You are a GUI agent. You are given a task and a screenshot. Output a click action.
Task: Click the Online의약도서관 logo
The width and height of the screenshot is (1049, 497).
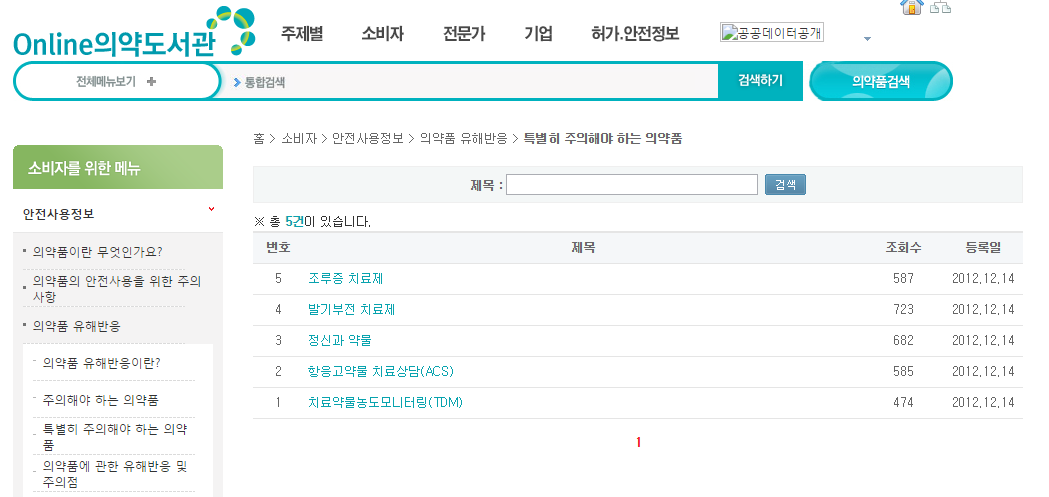pyautogui.click(x=132, y=33)
